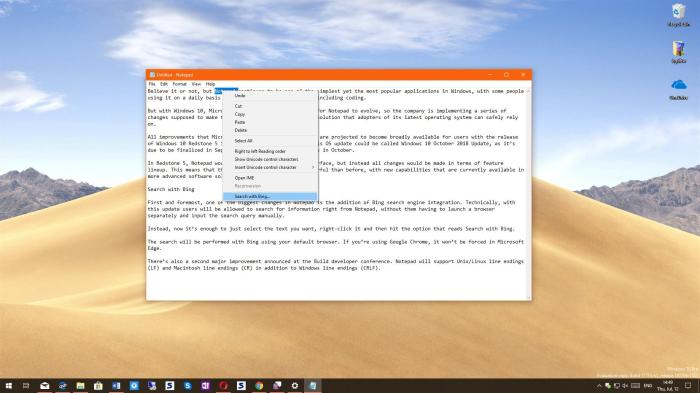Image resolution: width=700 pixels, height=393 pixels.
Task: Open Microsoft Edge from the taskbar
Action: tap(62, 385)
